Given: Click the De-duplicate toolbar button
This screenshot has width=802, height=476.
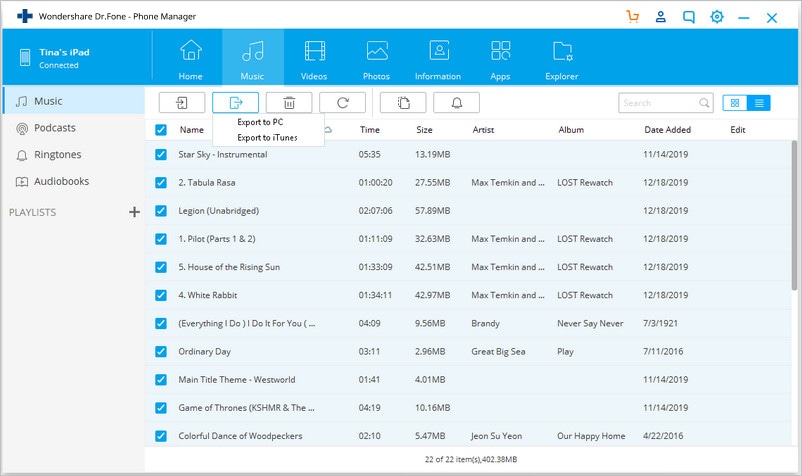Looking at the screenshot, I should coord(403,103).
